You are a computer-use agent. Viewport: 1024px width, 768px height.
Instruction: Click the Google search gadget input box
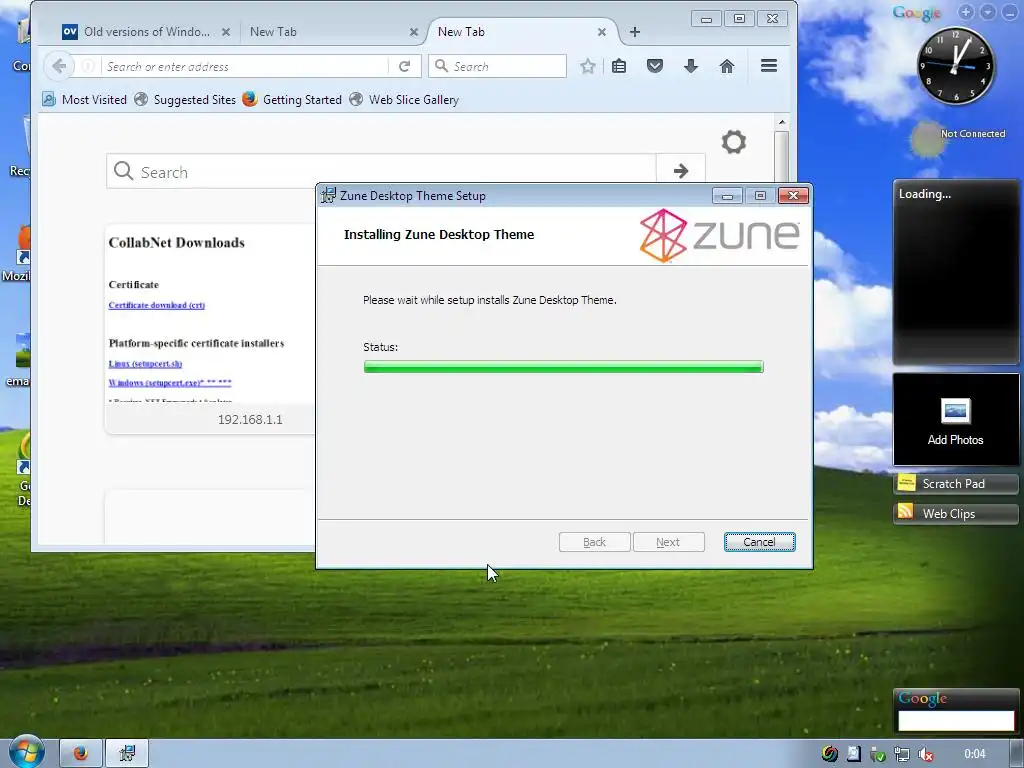tap(955, 720)
